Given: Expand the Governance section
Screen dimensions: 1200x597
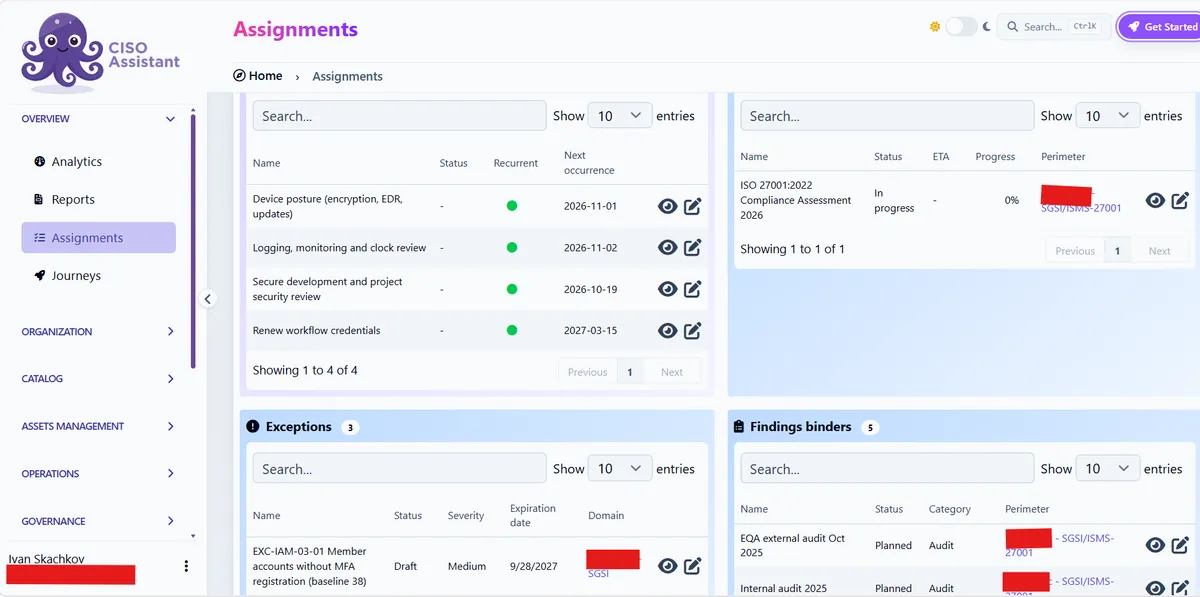Looking at the screenshot, I should (x=98, y=521).
